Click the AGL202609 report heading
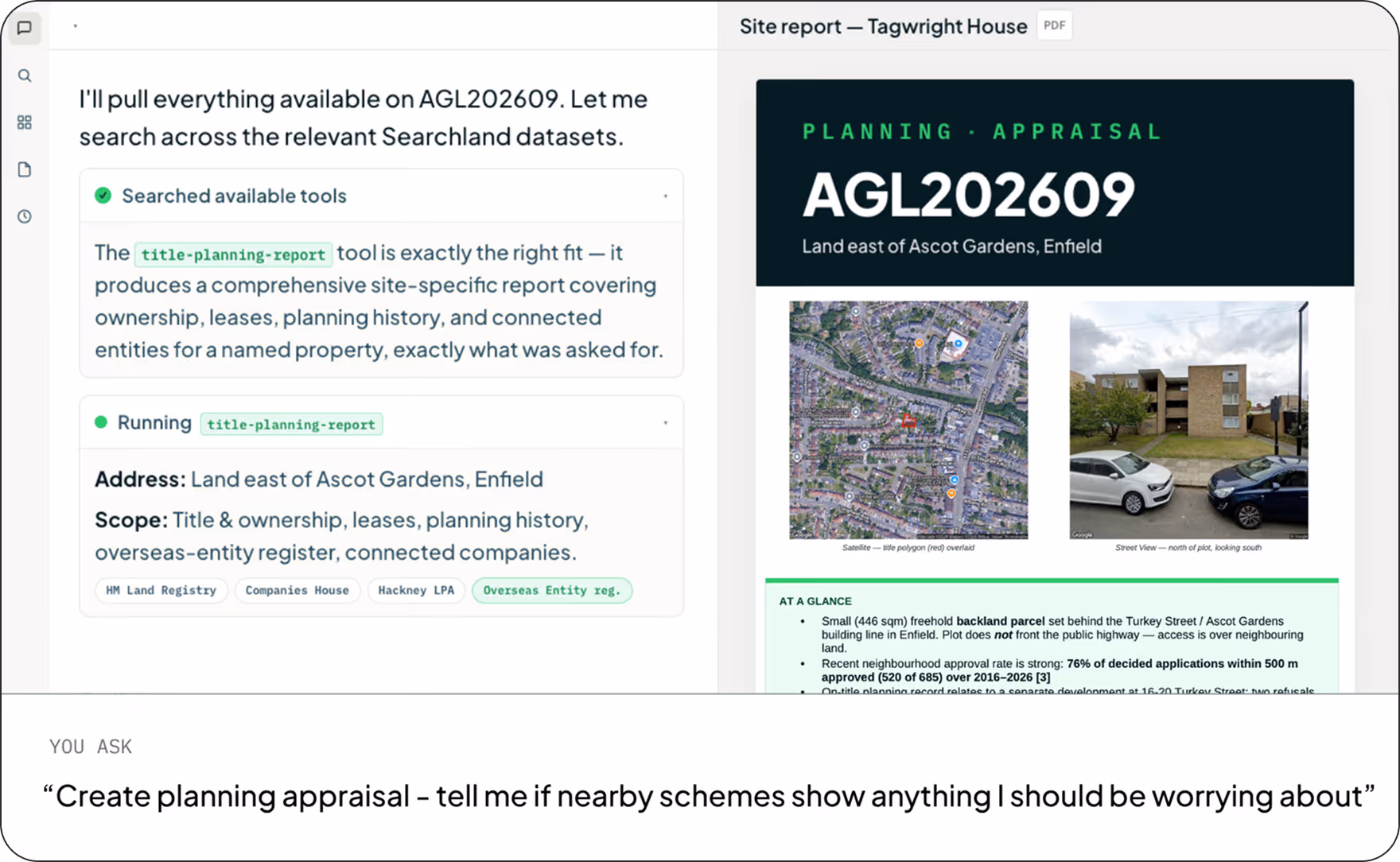Image resolution: width=1400 pixels, height=862 pixels. 968,195
